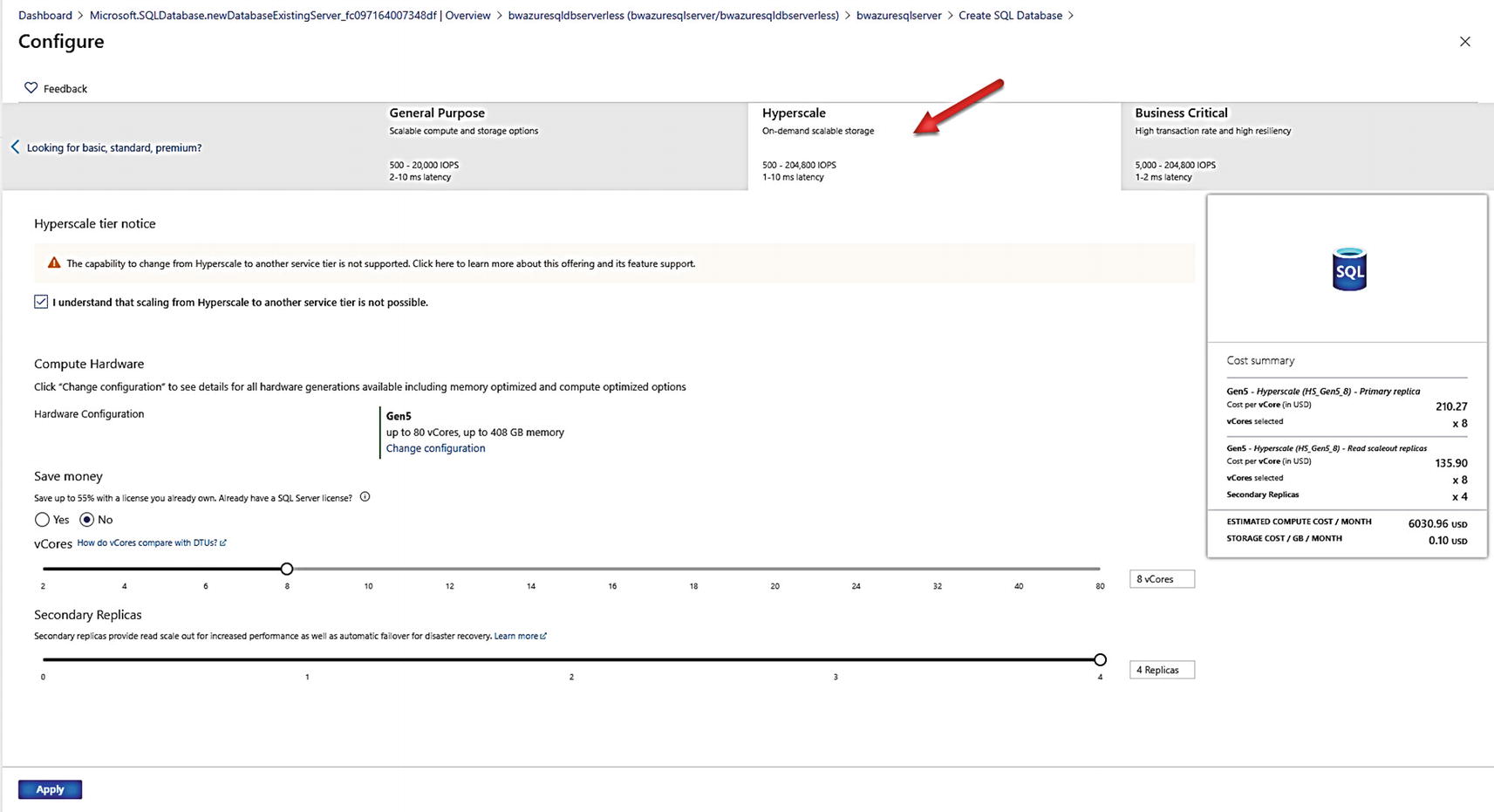Click the Feedback label
This screenshot has width=1494, height=812.
[65, 89]
